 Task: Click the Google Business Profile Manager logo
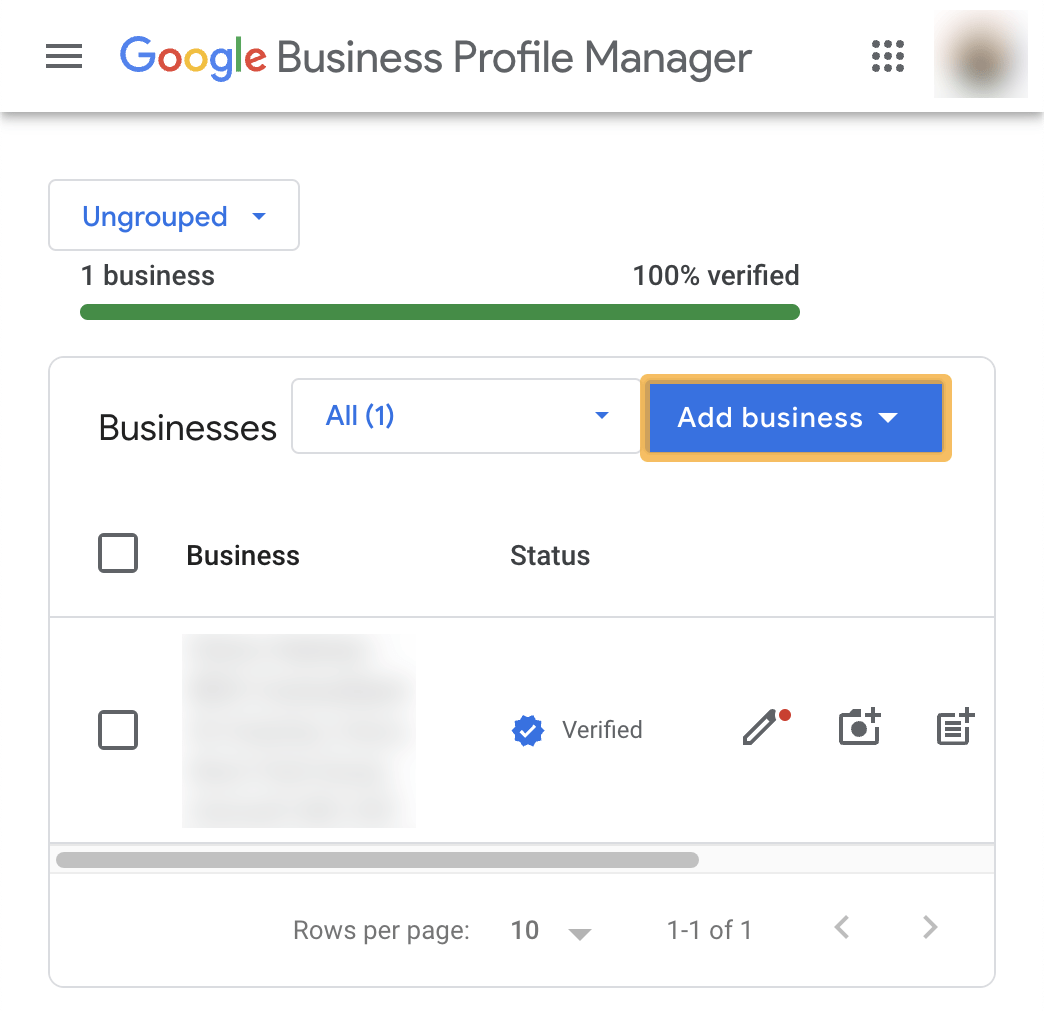click(x=435, y=58)
